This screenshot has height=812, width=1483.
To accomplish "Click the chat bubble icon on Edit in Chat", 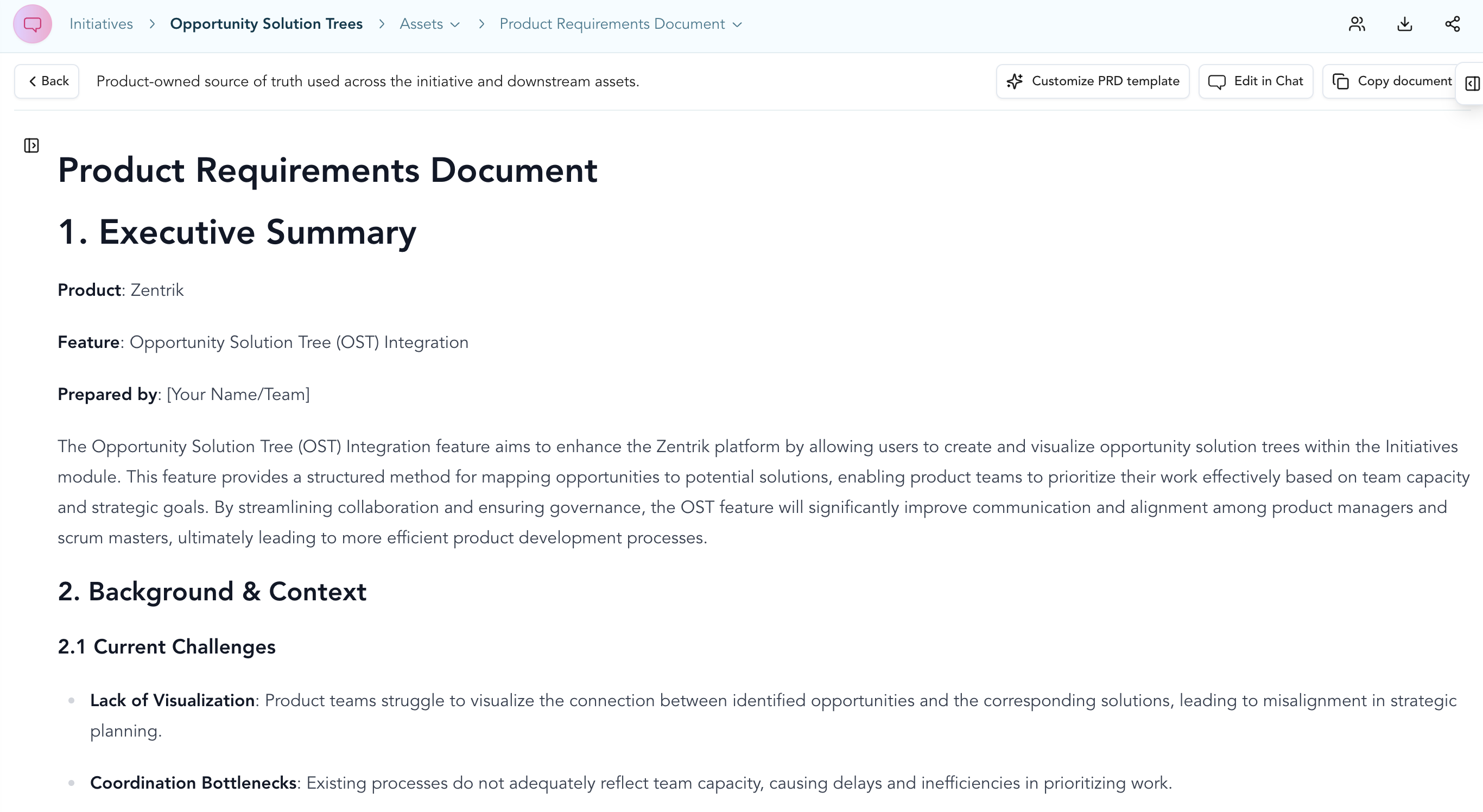I will click(1216, 82).
